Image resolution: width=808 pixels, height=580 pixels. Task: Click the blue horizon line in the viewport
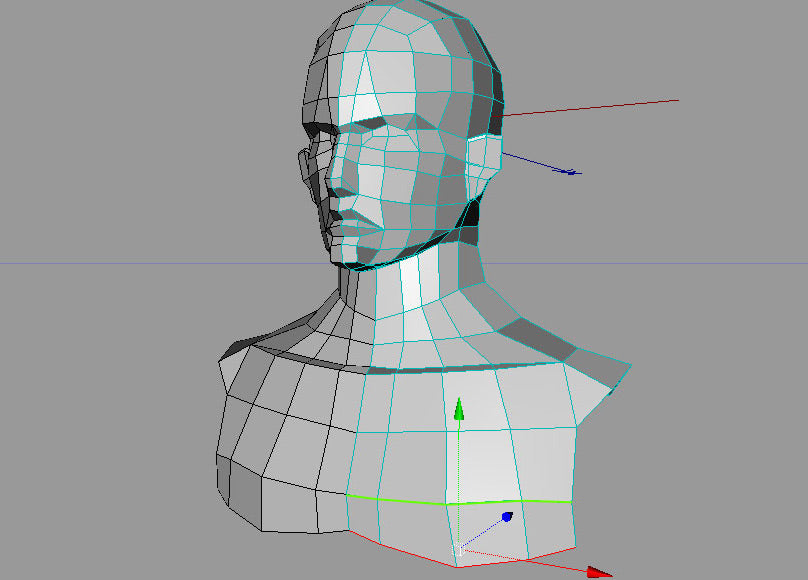120,263
